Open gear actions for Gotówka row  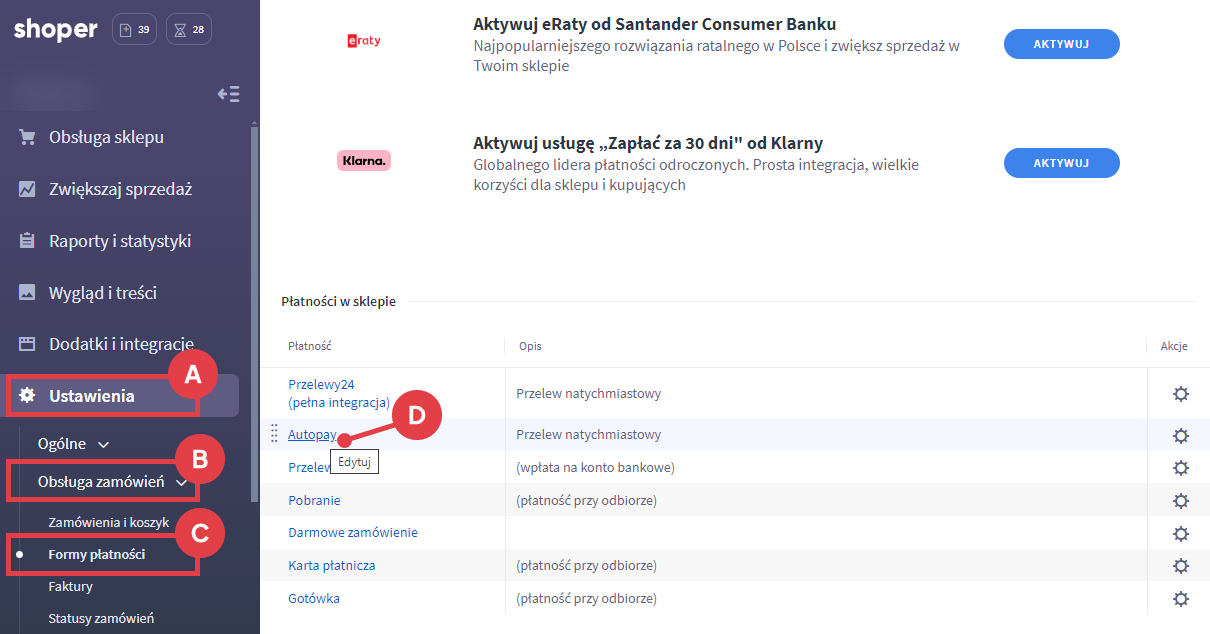pos(1181,599)
